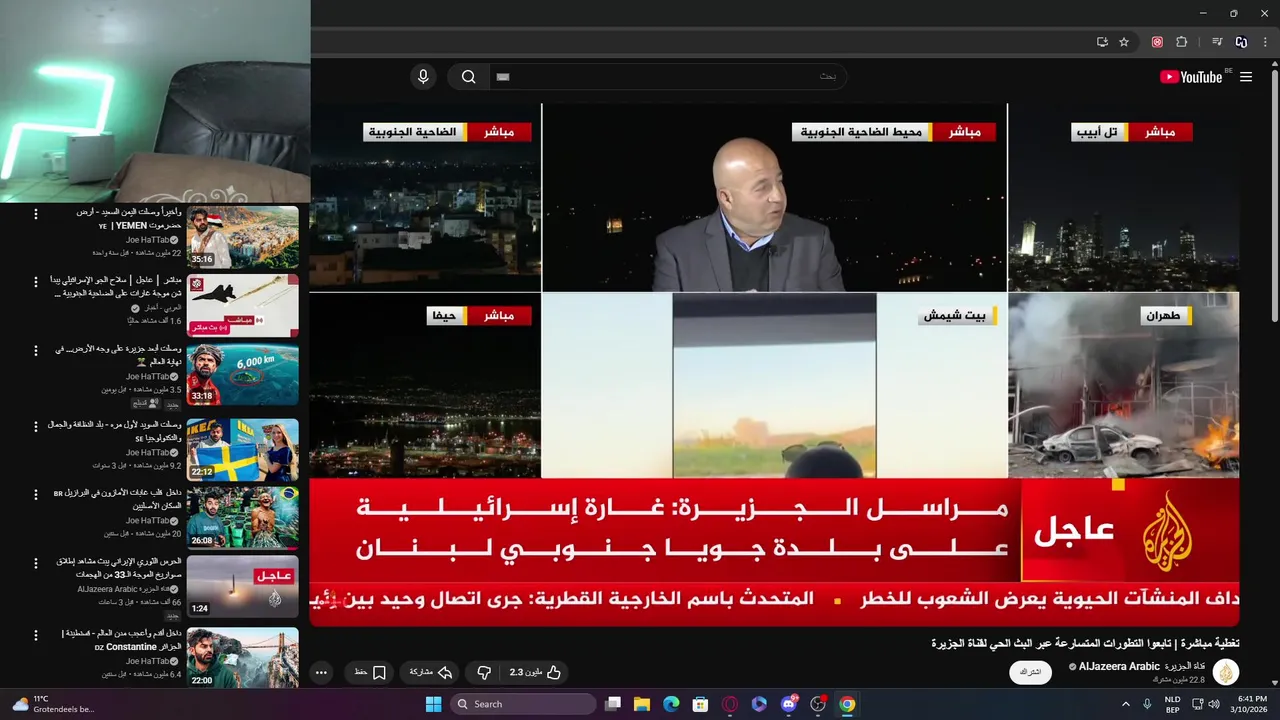
Task: Open Discord from the taskbar
Action: tap(789, 704)
